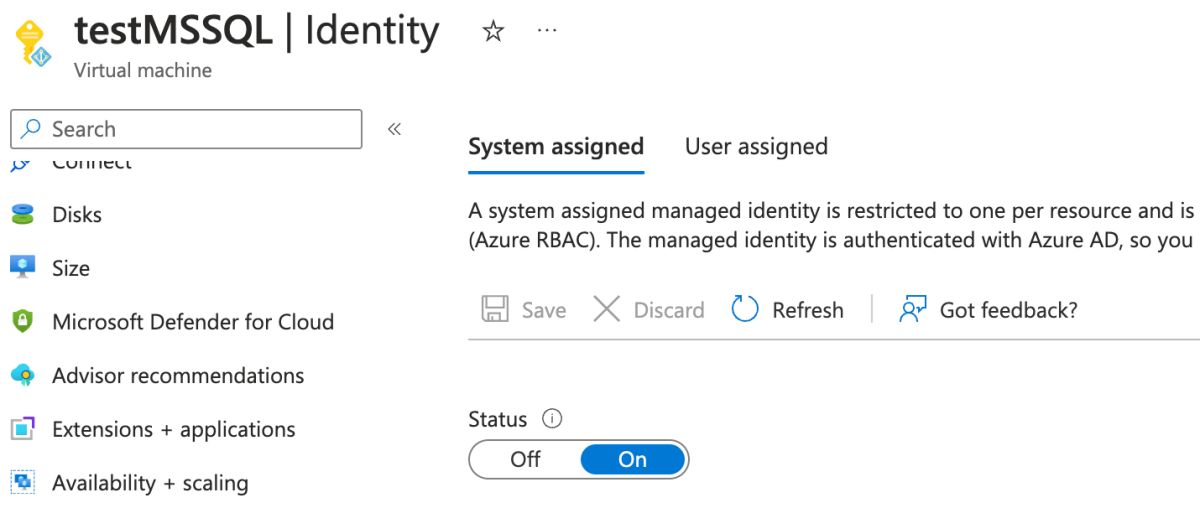Set the Status toggle to On

[x=633, y=459]
